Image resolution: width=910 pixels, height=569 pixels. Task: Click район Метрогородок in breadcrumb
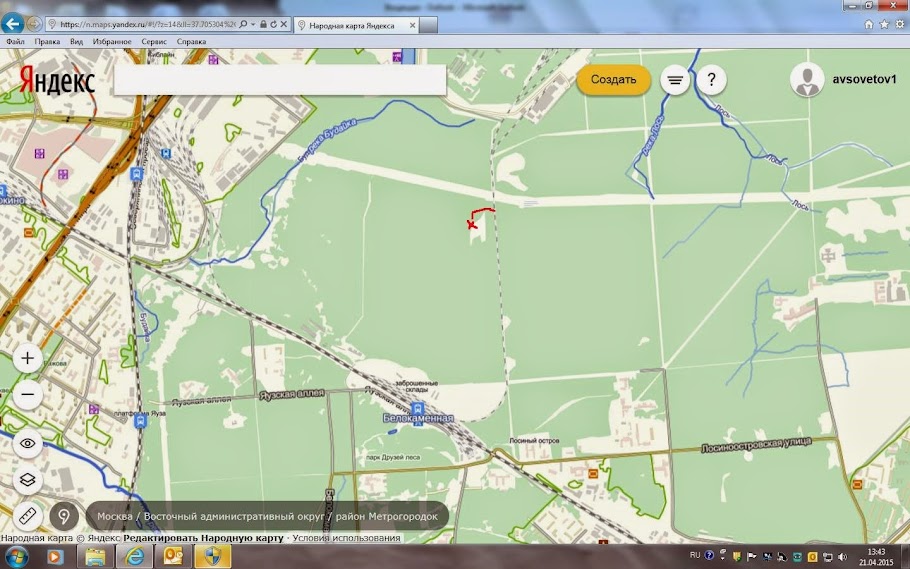click(387, 516)
